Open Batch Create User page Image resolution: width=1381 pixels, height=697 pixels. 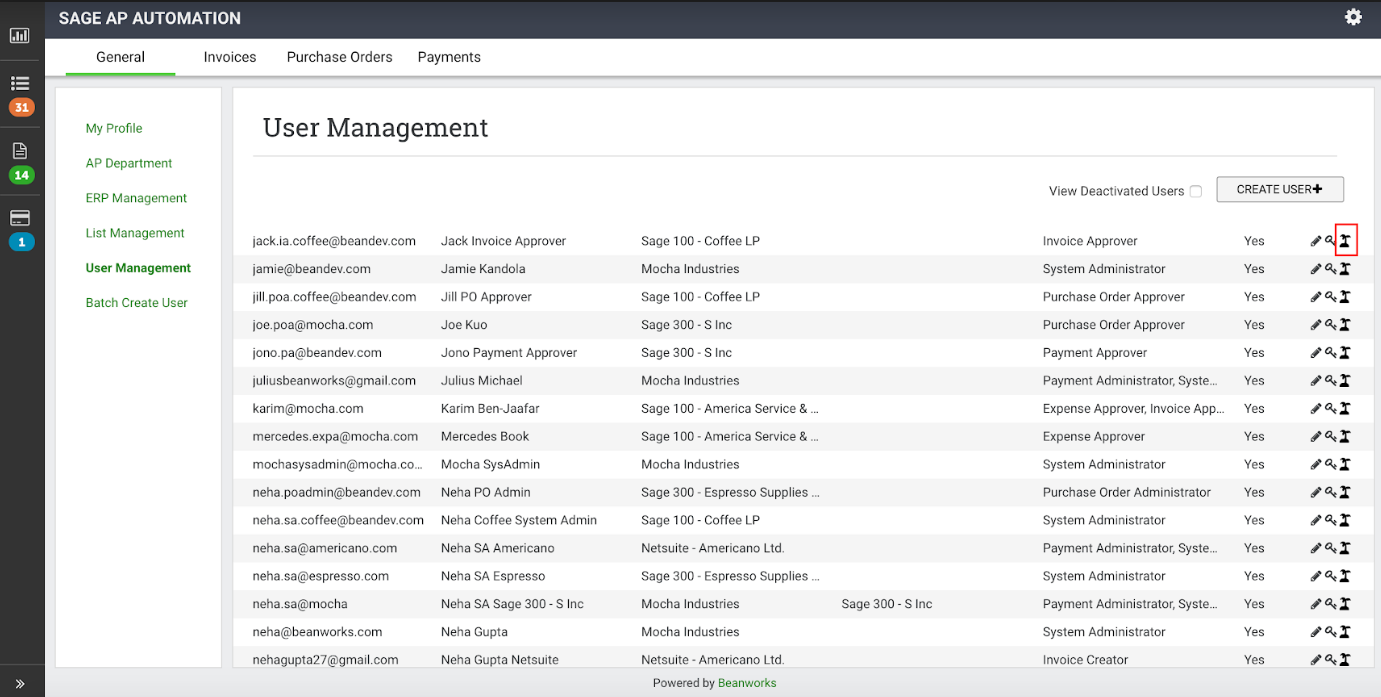click(136, 303)
